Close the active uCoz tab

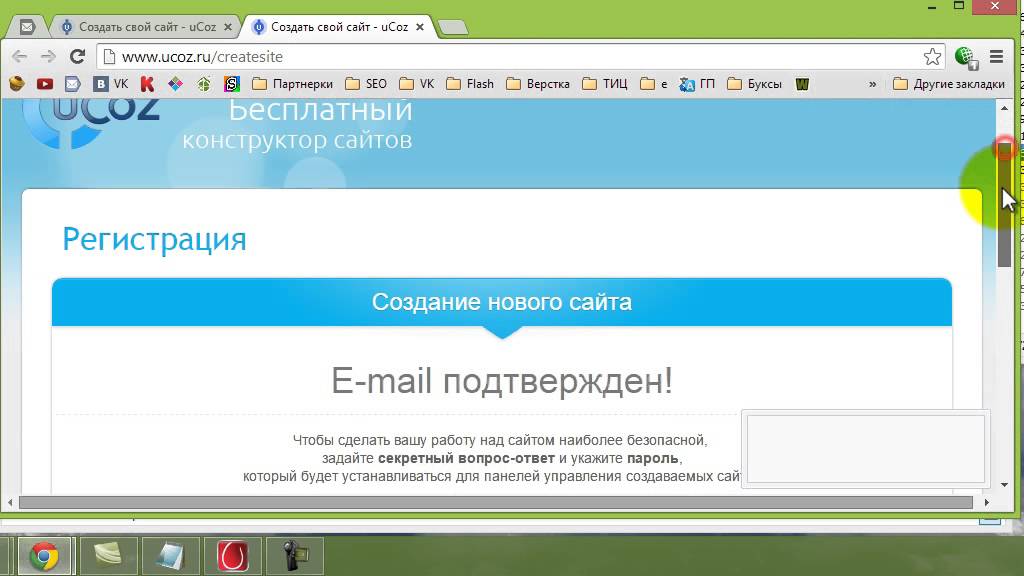point(420,27)
